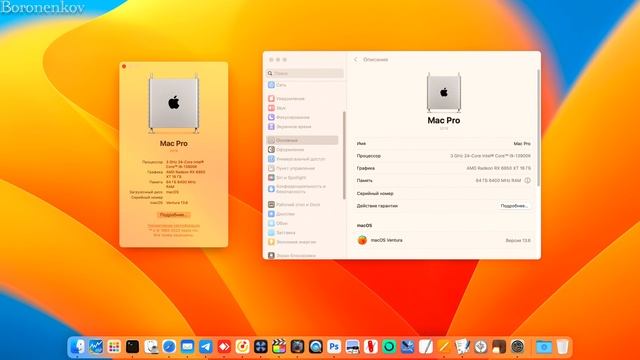This screenshot has height=360, width=640.
Task: Open AnyDesk red icon in the Dock
Action: pyautogui.click(x=224, y=347)
